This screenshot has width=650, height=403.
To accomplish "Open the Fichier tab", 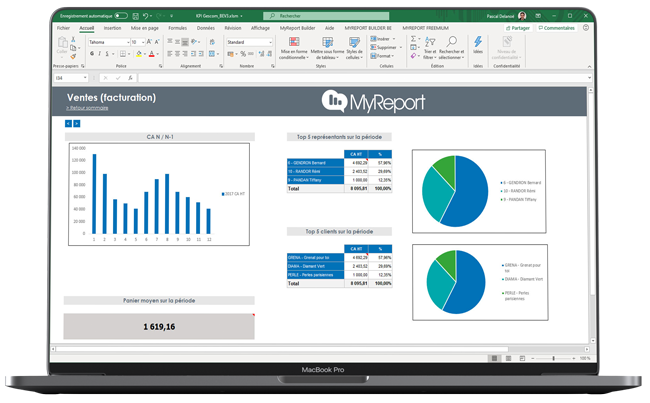I will point(63,28).
